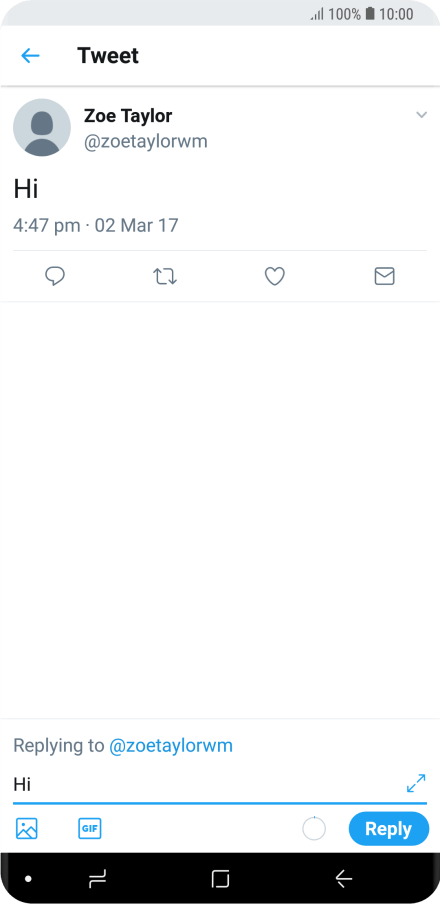Open @zoetaylorwm link in Replying to
440x904 pixels.
tap(171, 745)
